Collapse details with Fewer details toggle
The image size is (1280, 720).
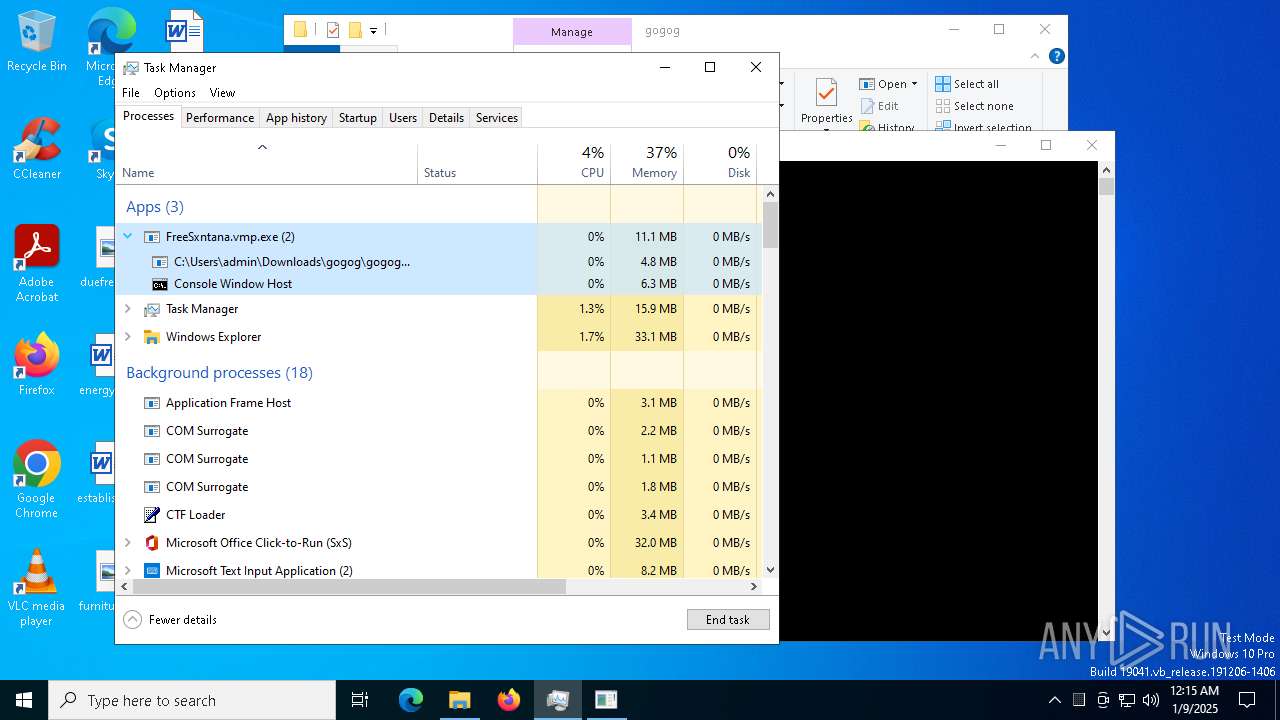(x=170, y=620)
